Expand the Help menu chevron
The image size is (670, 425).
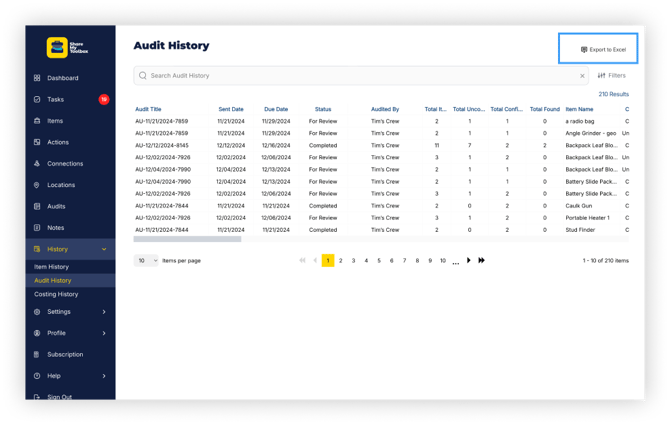coord(104,376)
